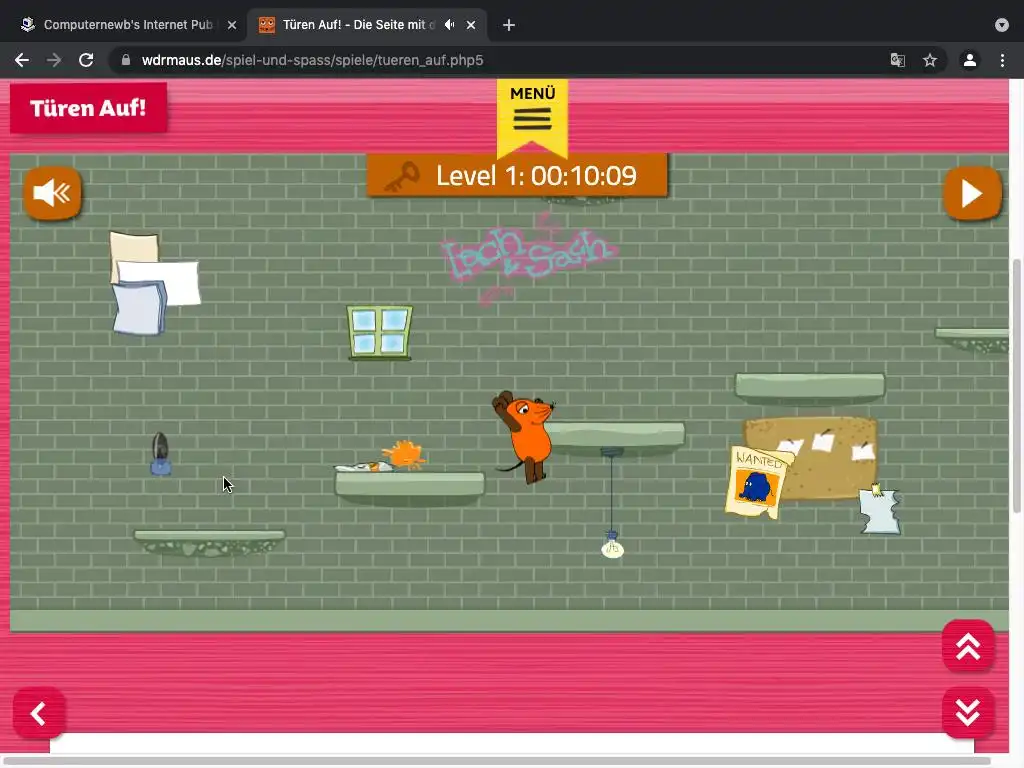Open the translate page icon

coord(898,60)
